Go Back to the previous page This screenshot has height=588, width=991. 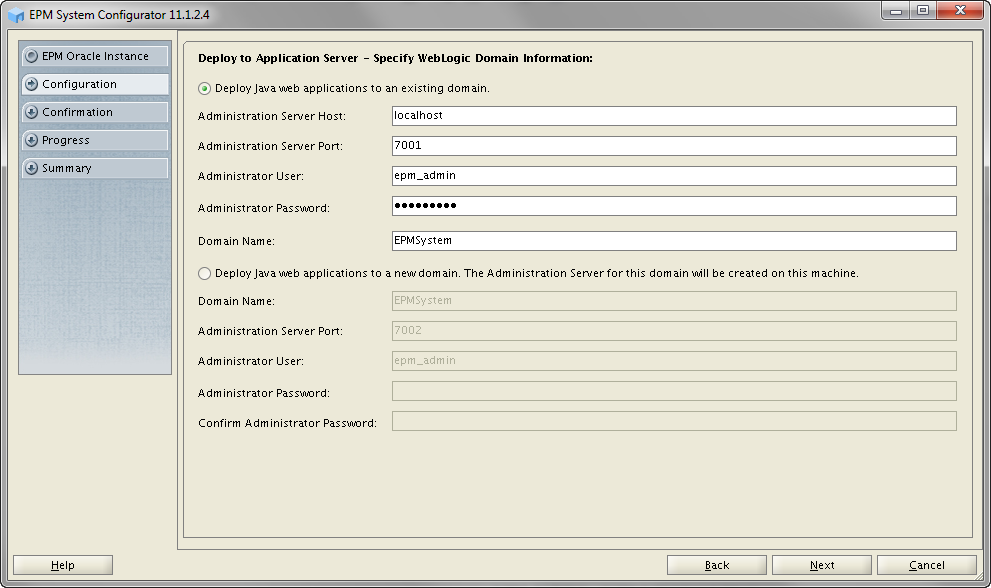[x=717, y=565]
